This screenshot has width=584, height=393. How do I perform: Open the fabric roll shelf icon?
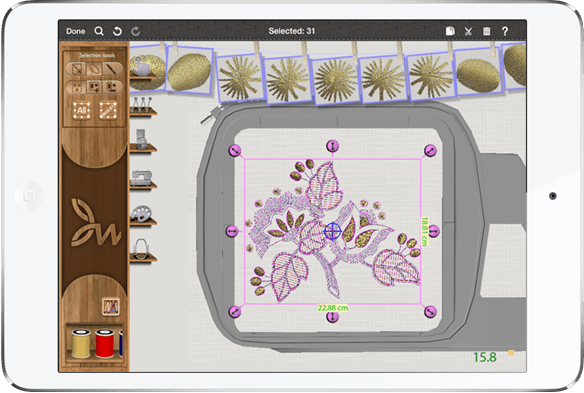142,140
